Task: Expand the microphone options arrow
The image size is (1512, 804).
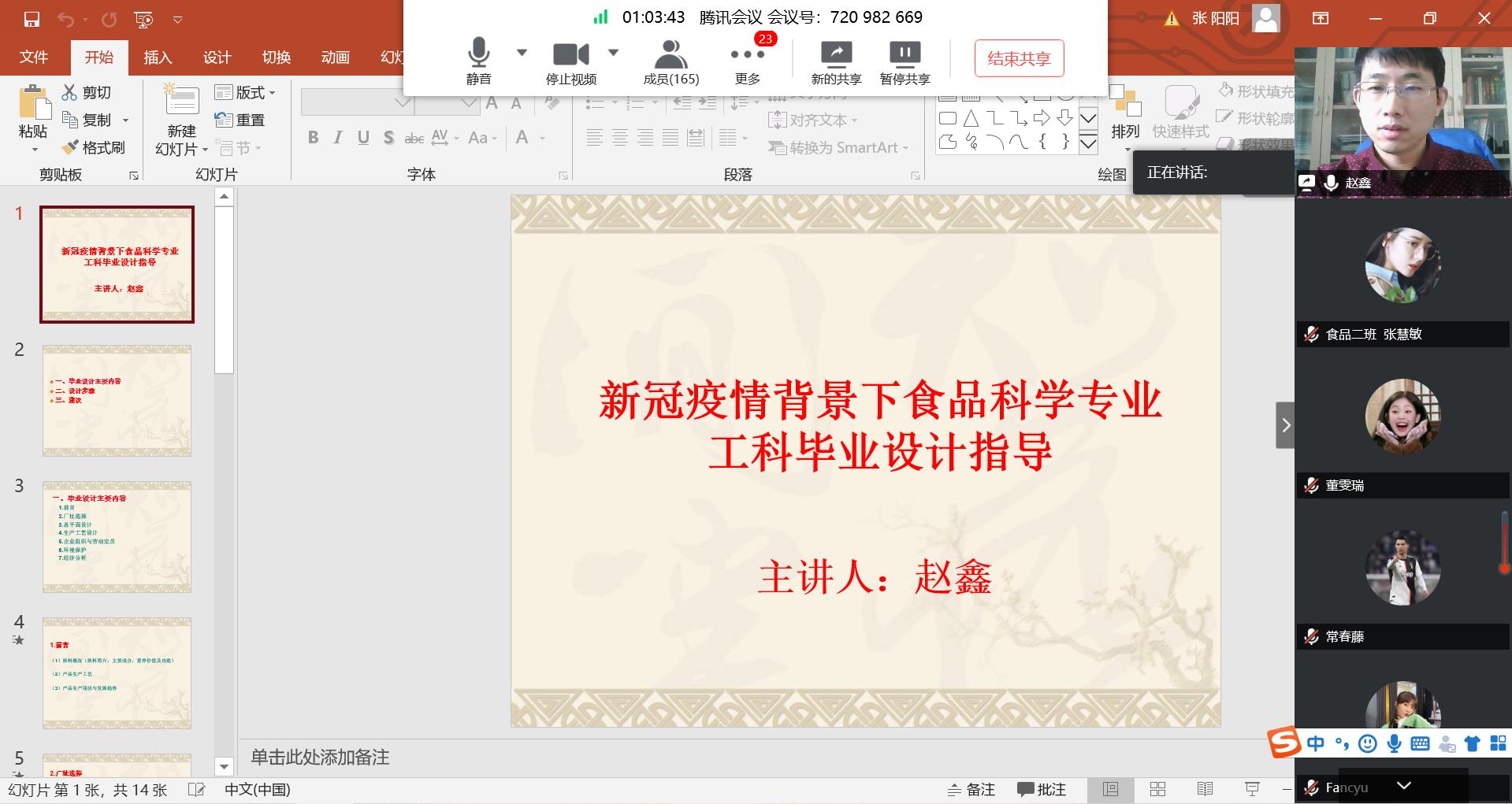Action: [522, 53]
